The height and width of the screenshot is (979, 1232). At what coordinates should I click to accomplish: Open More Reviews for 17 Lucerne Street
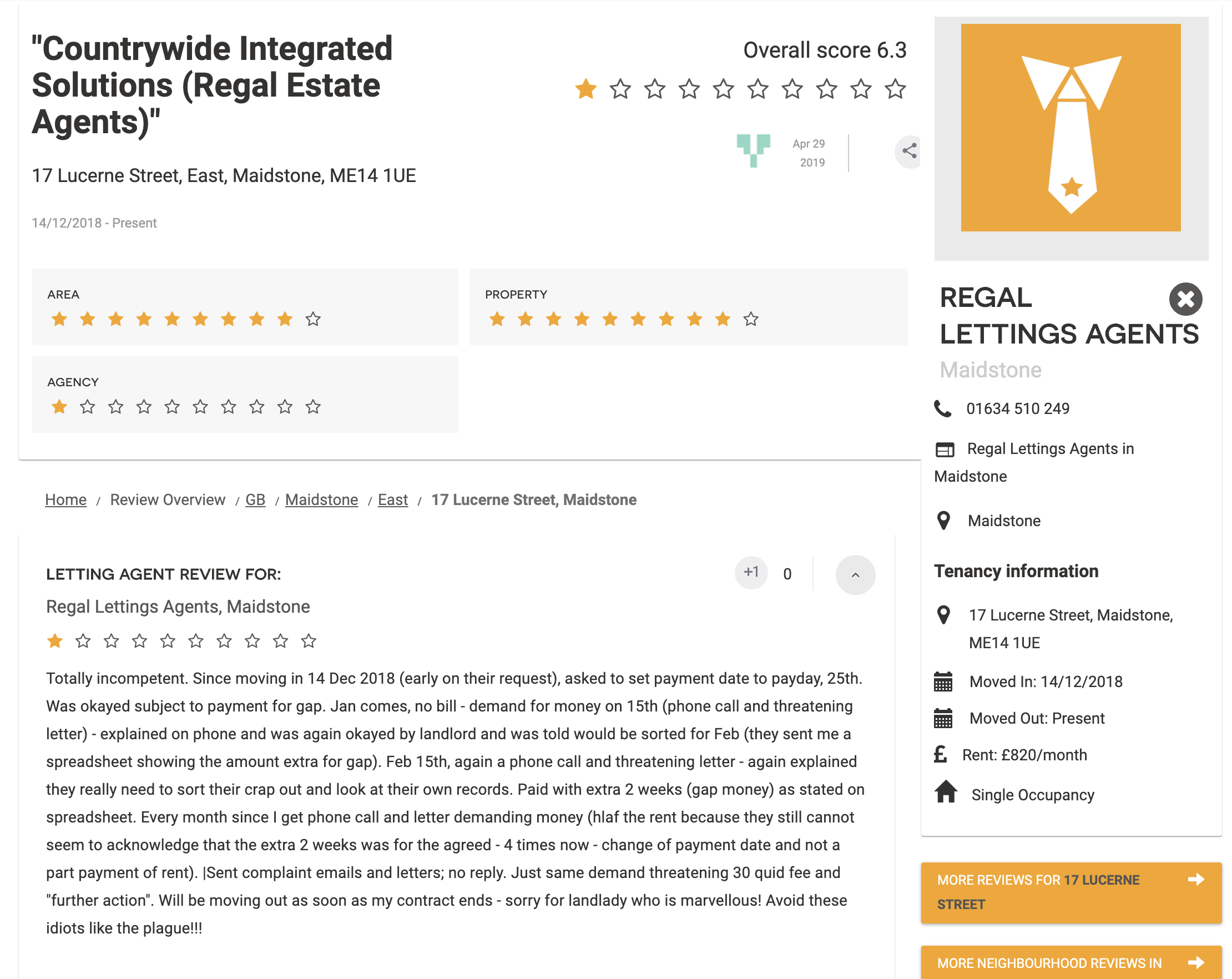1071,892
